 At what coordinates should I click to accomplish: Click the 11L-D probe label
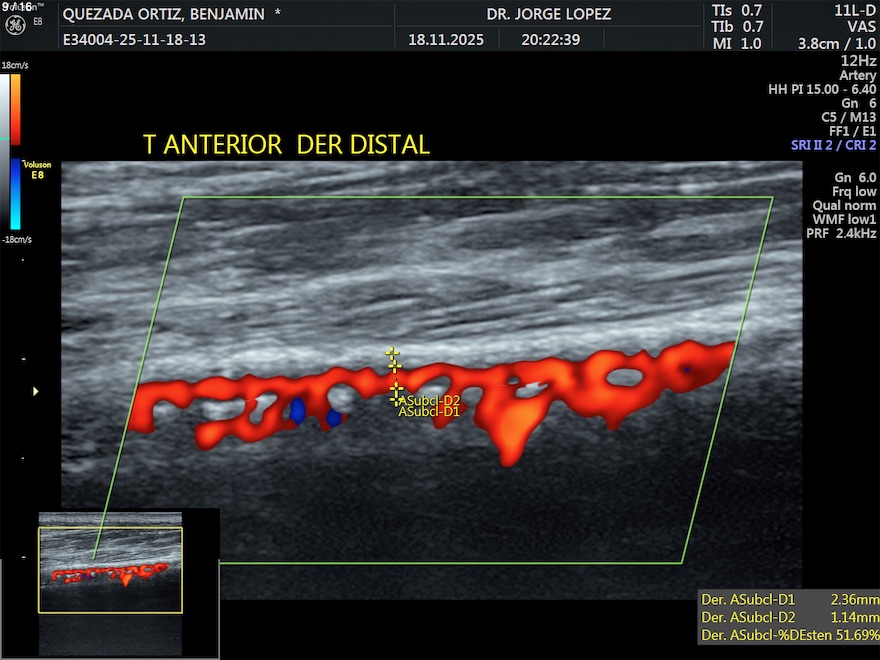coord(855,10)
